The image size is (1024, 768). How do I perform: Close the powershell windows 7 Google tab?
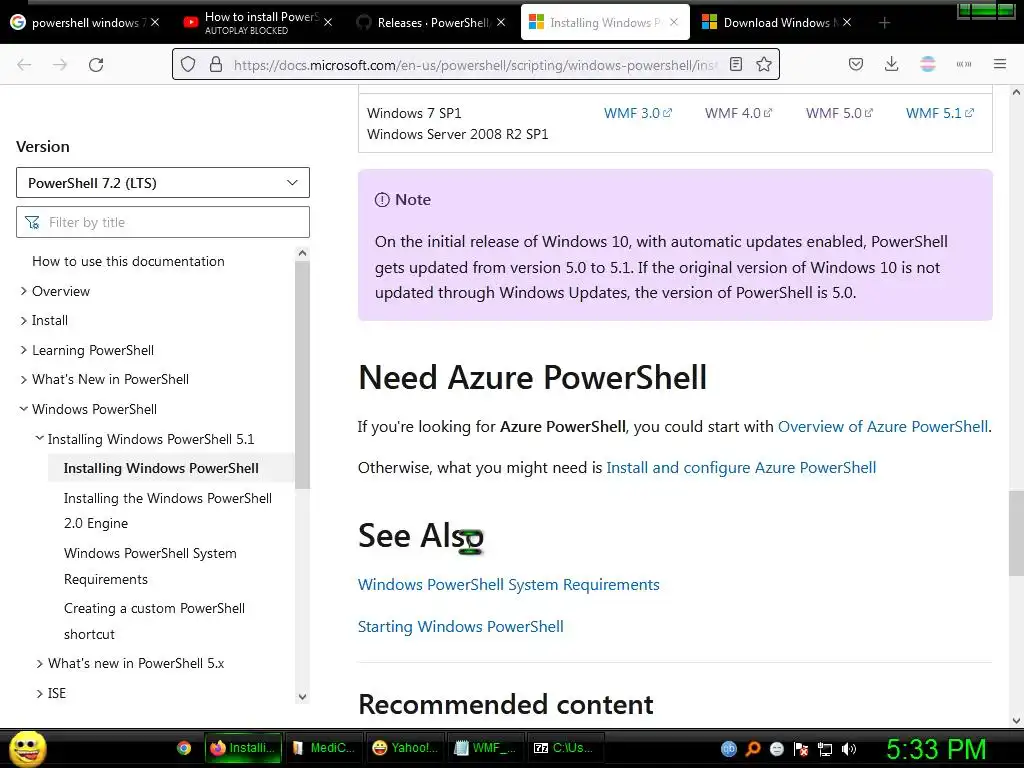click(x=155, y=22)
